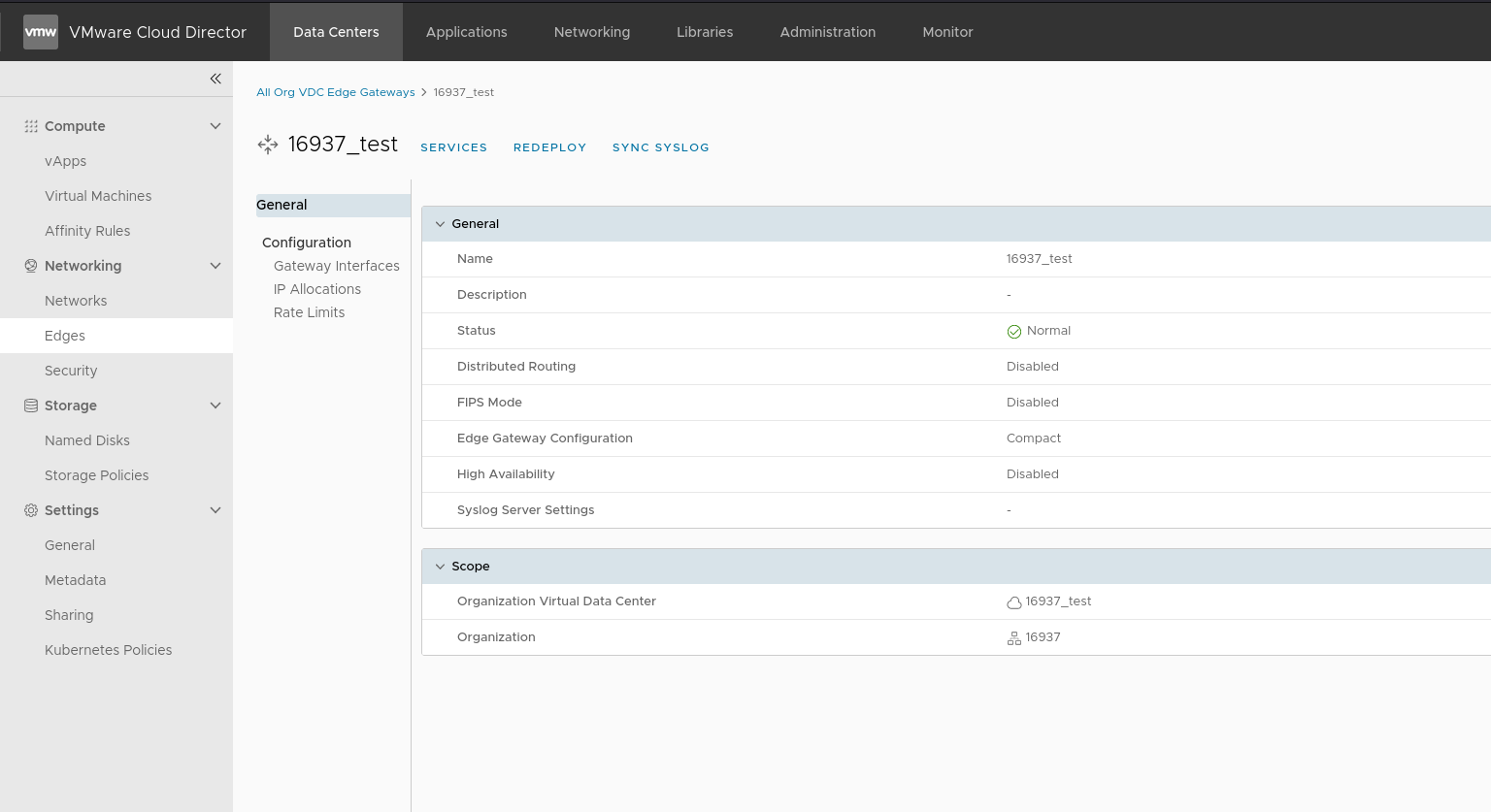Collapse the sidebar with double-chevron icon
The image size is (1491, 812).
tap(215, 79)
